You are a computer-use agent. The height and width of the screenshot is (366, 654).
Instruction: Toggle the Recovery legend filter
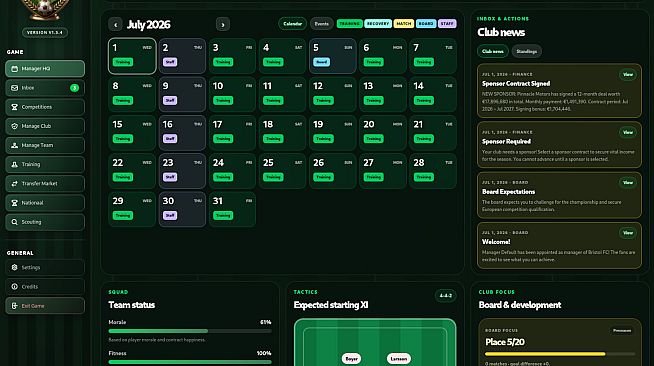[378, 24]
